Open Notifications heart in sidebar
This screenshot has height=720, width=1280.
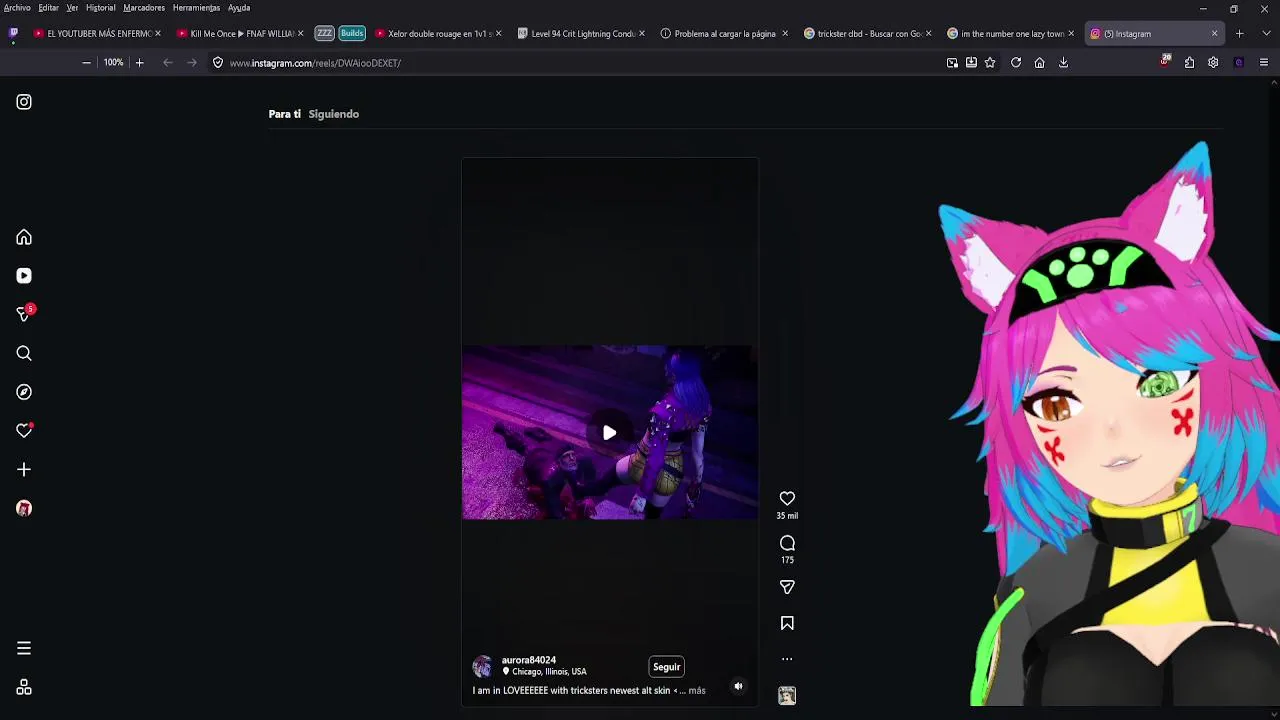point(24,430)
